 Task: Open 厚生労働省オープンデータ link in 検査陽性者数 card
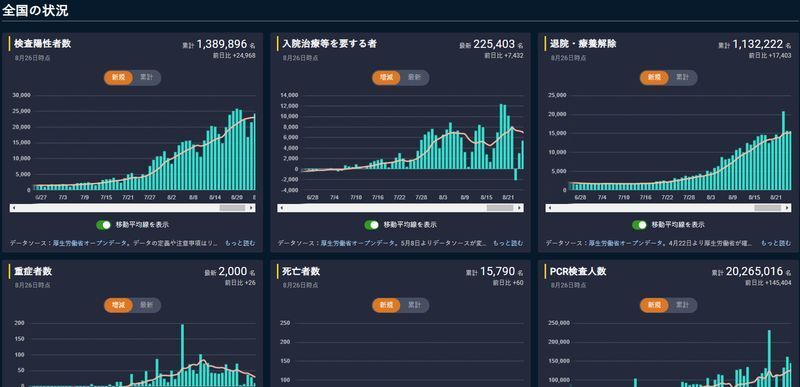(x=91, y=243)
